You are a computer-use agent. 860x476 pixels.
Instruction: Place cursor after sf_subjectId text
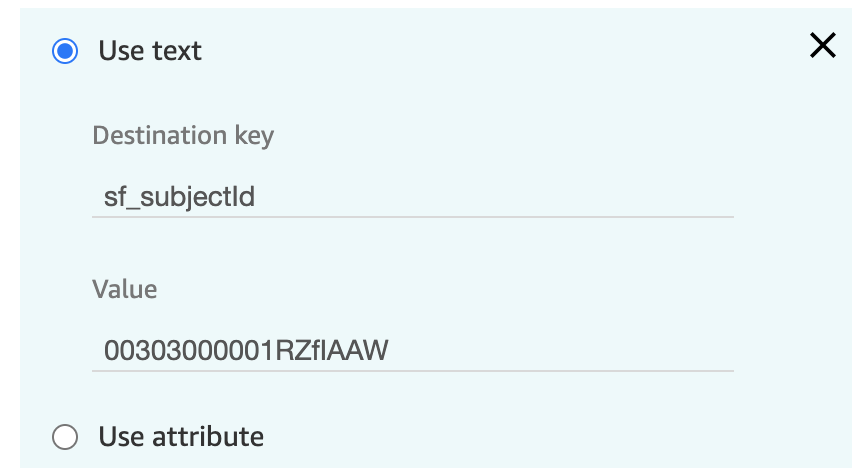256,197
